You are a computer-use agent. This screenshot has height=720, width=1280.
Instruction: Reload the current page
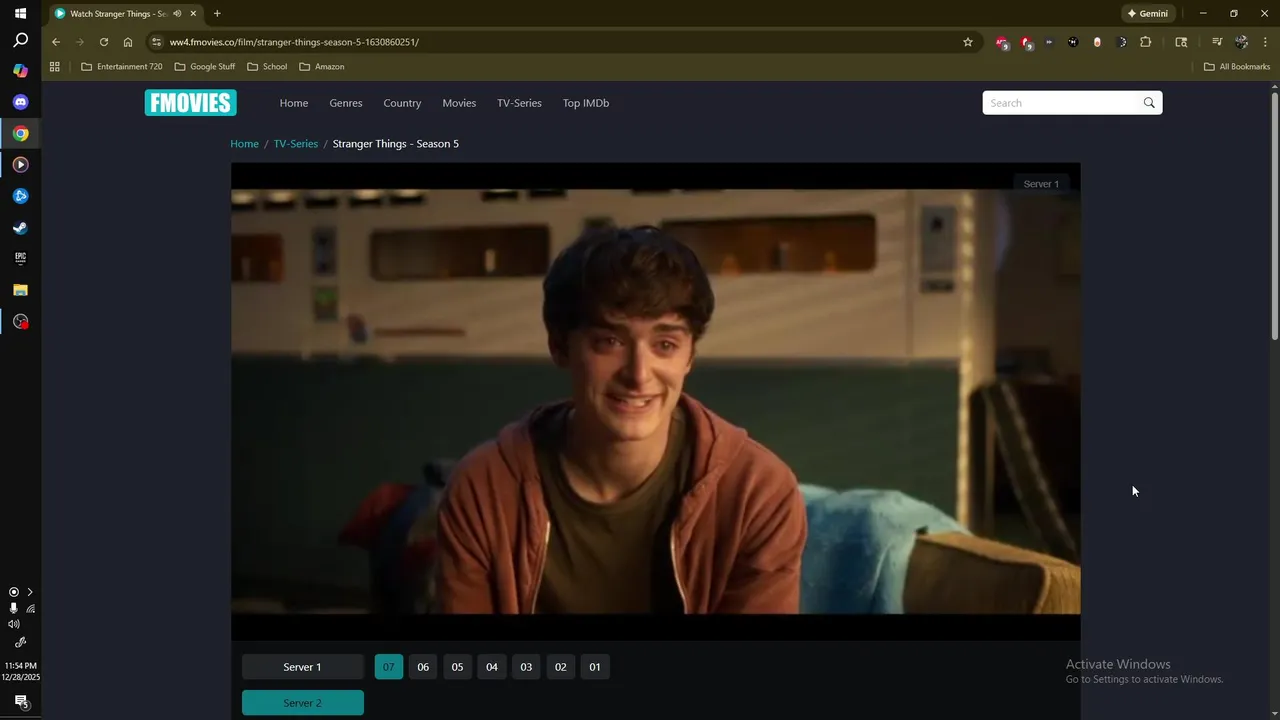[x=104, y=42]
